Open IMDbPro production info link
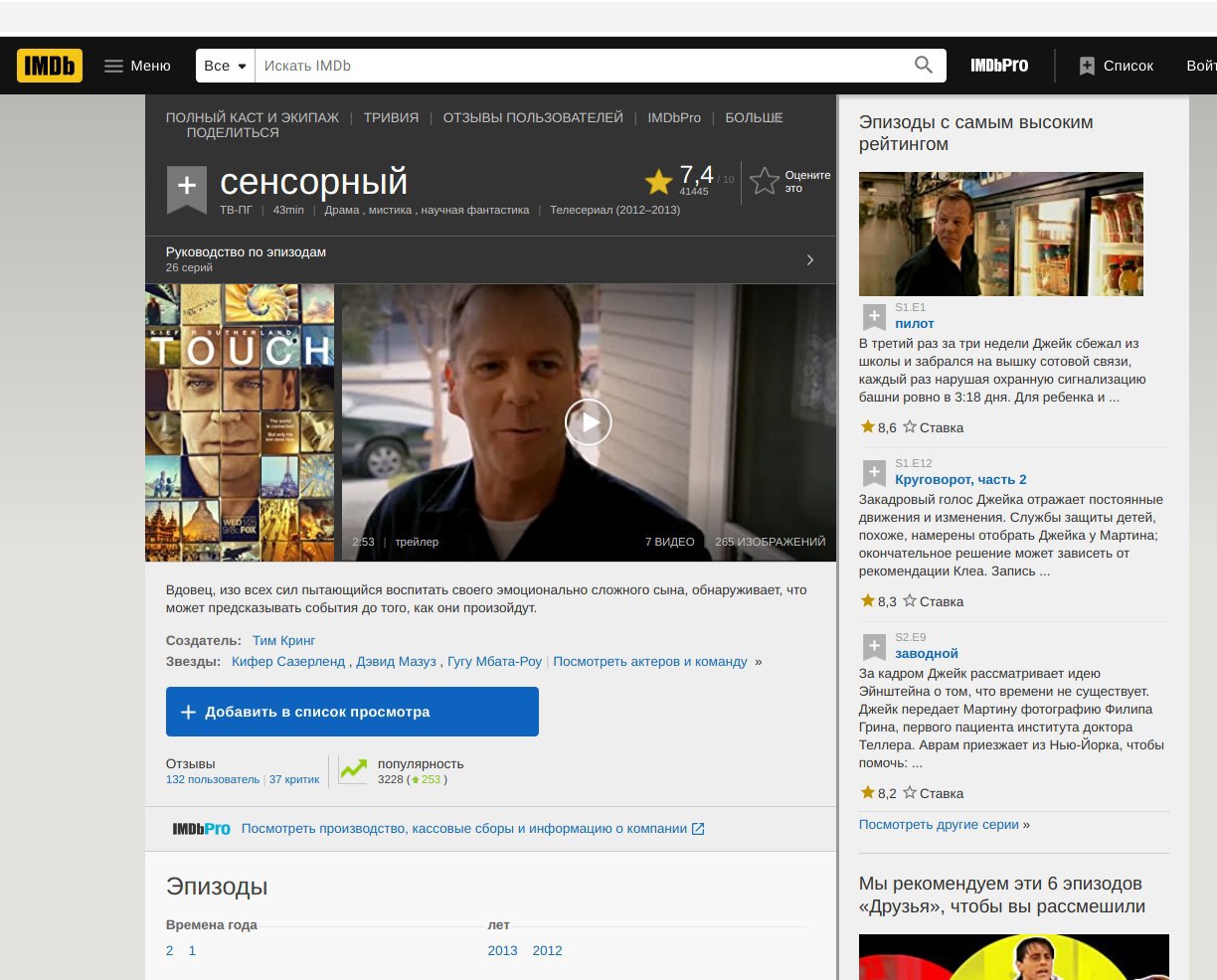 point(463,828)
